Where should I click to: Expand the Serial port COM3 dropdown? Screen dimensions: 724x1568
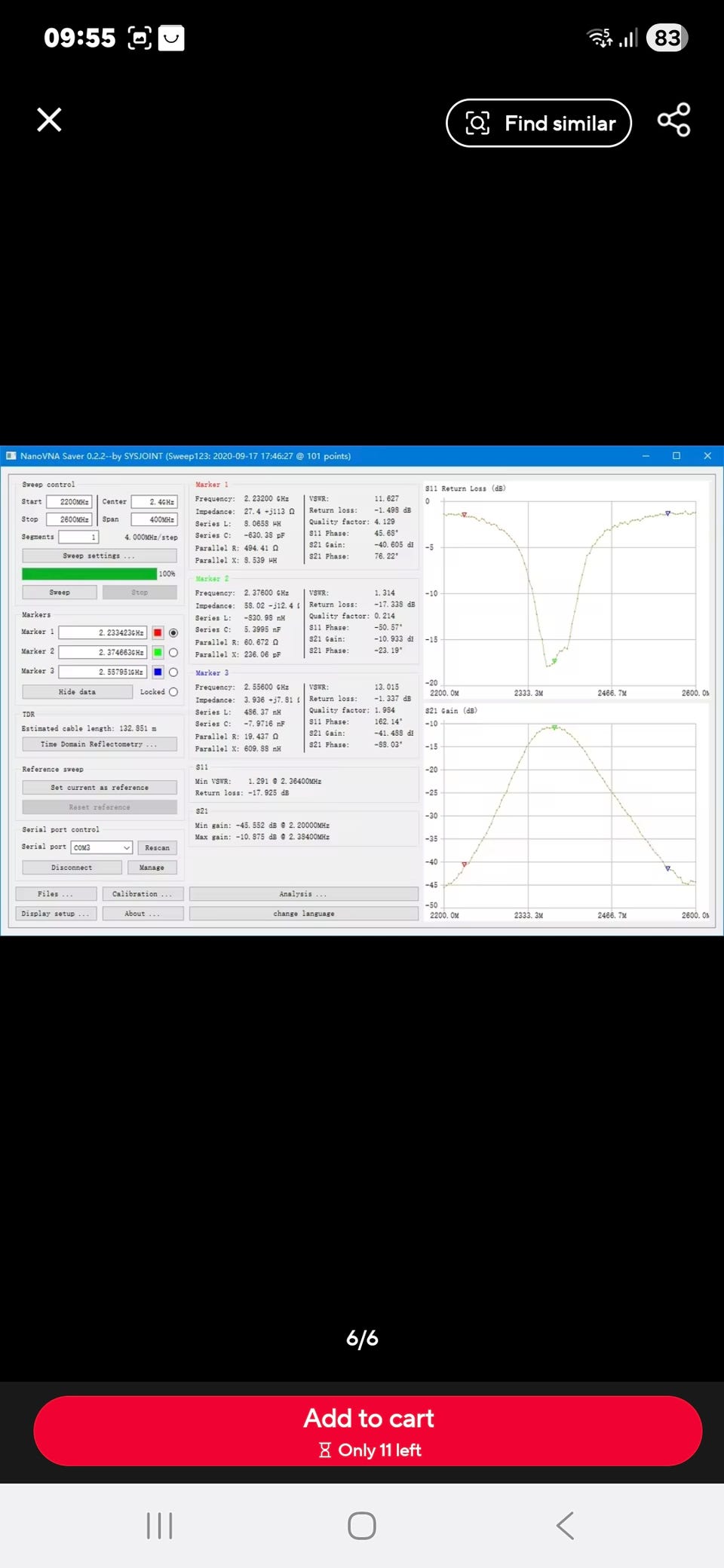click(x=102, y=847)
